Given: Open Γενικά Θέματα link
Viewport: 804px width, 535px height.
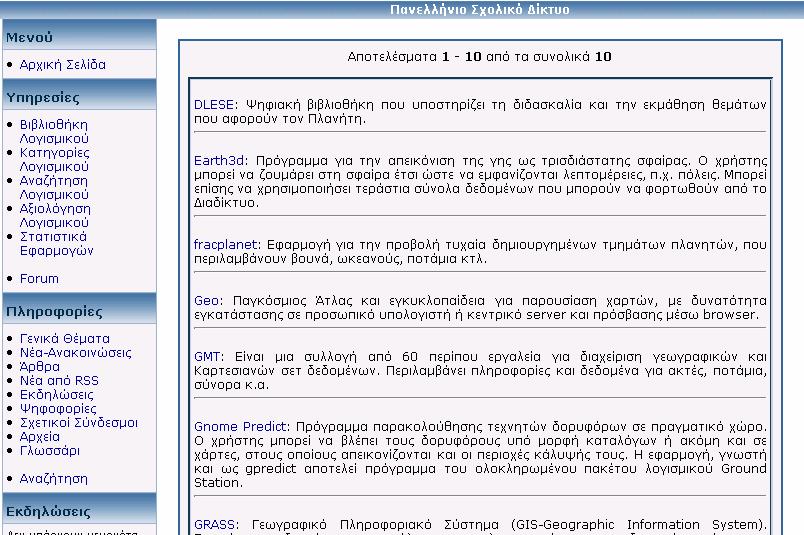Looking at the screenshot, I should tap(65, 339).
